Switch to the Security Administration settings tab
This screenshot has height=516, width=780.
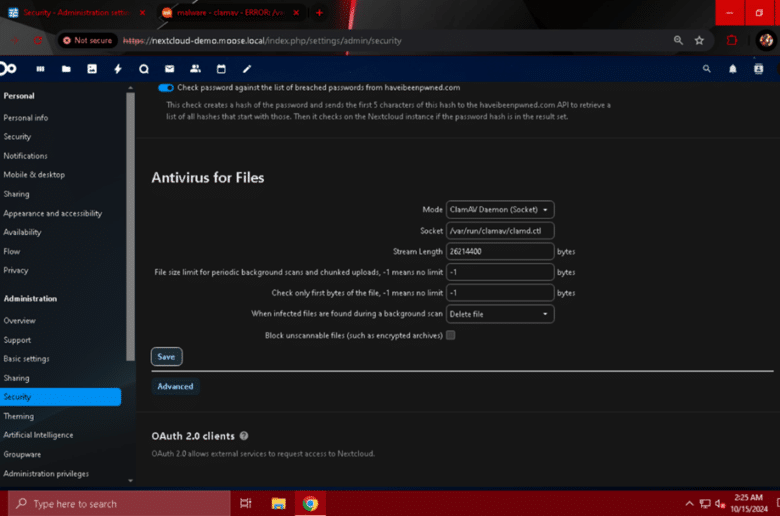pos(76,12)
